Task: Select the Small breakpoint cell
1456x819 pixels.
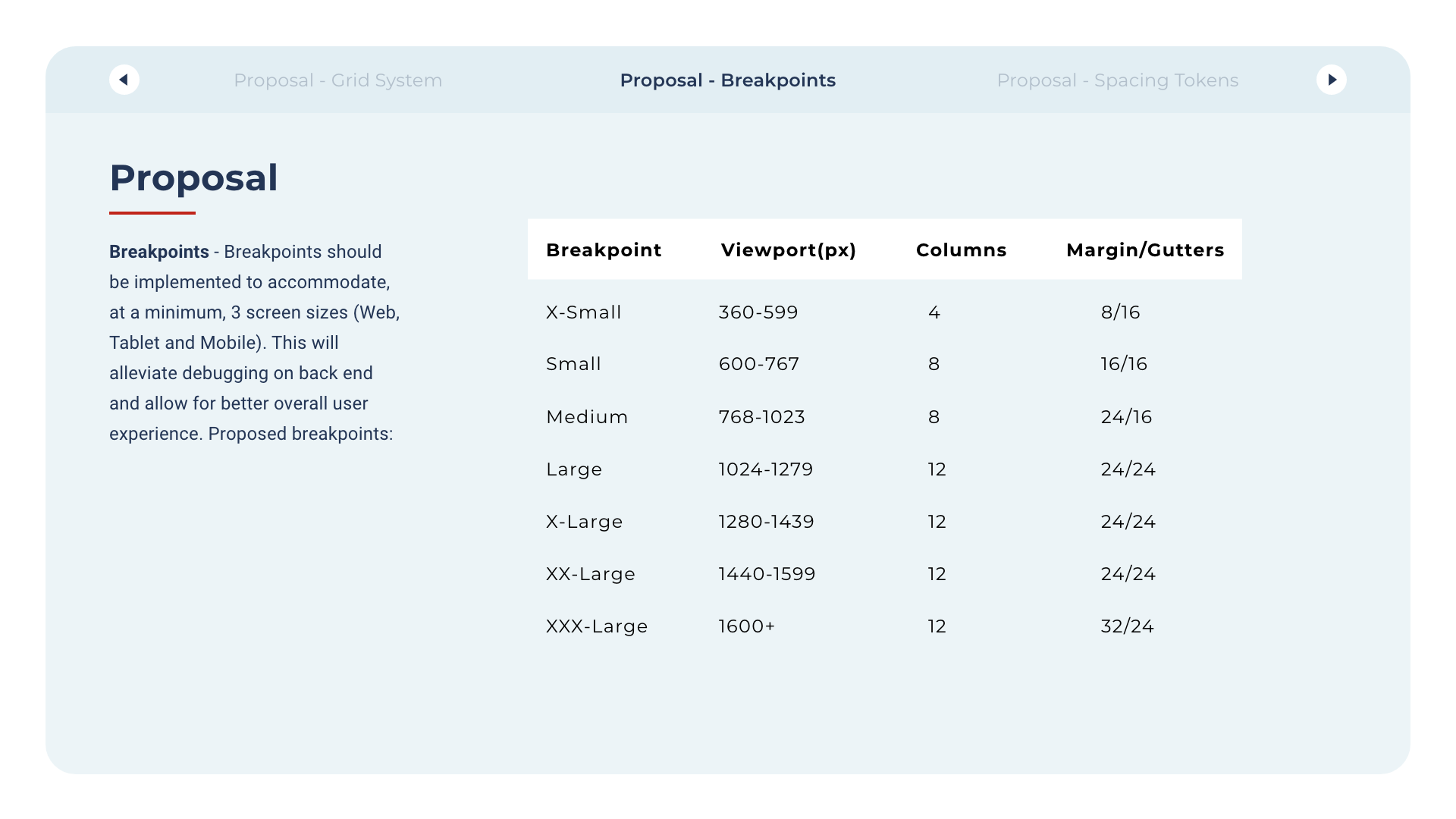Action: (574, 364)
